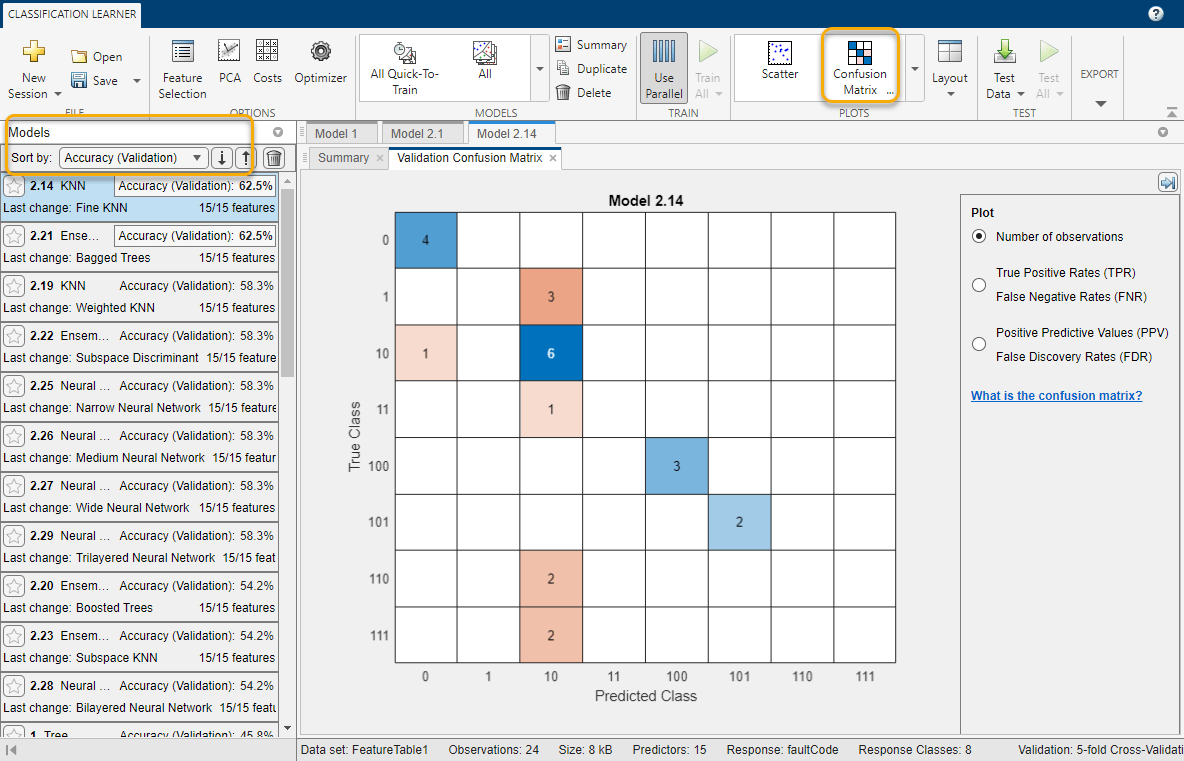1184x761 pixels.
Task: Select Number of observations radio button
Action: (x=979, y=236)
